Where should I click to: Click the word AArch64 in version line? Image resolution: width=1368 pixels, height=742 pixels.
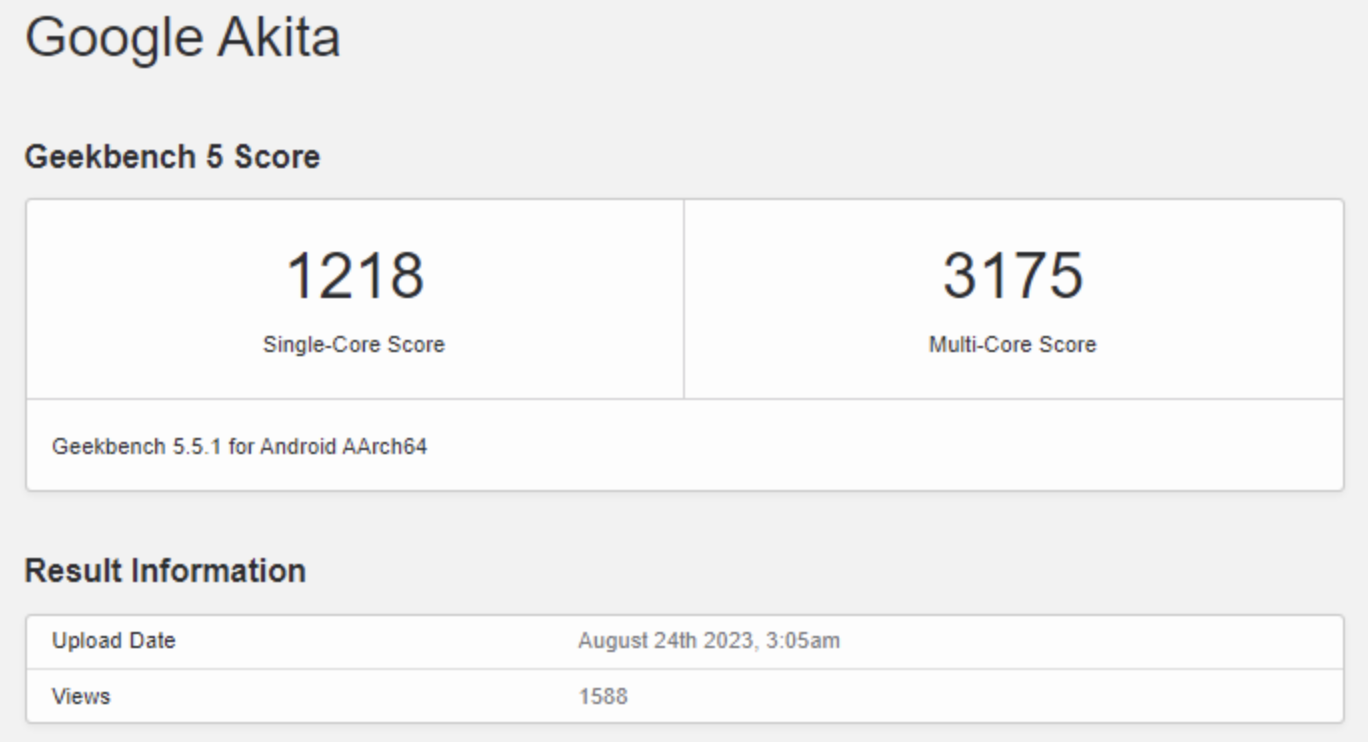[384, 447]
